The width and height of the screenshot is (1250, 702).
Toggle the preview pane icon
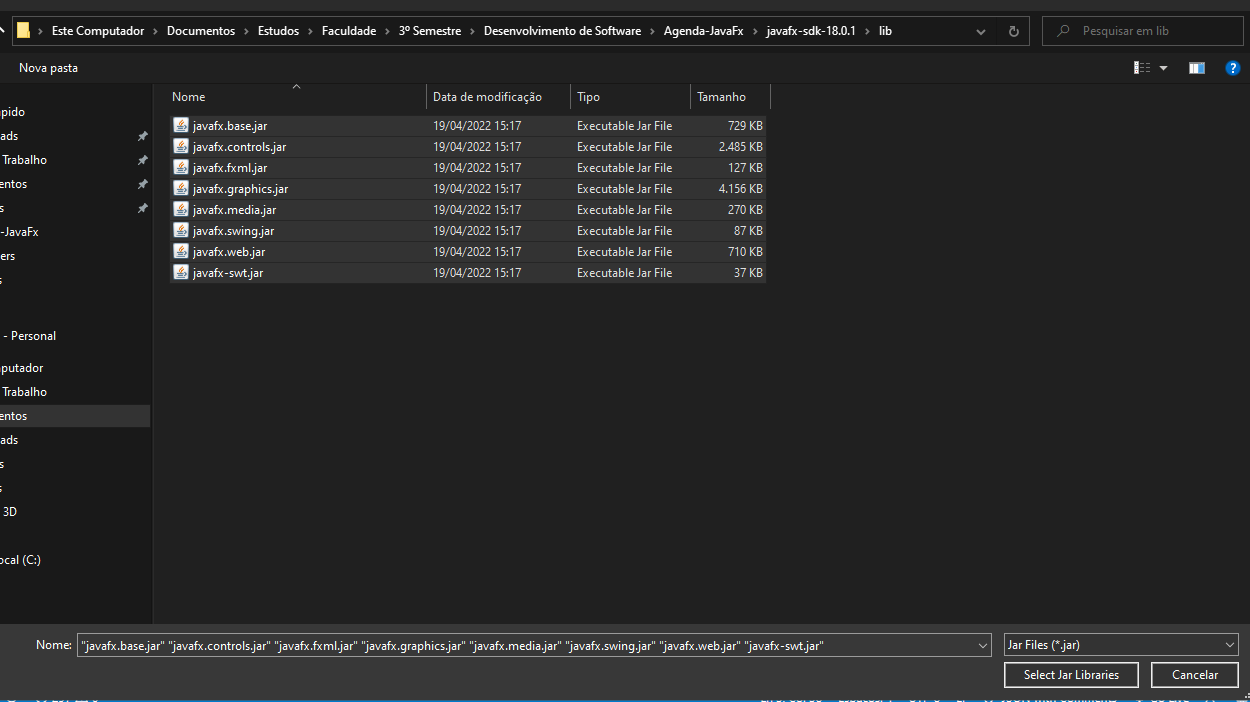(x=1197, y=68)
